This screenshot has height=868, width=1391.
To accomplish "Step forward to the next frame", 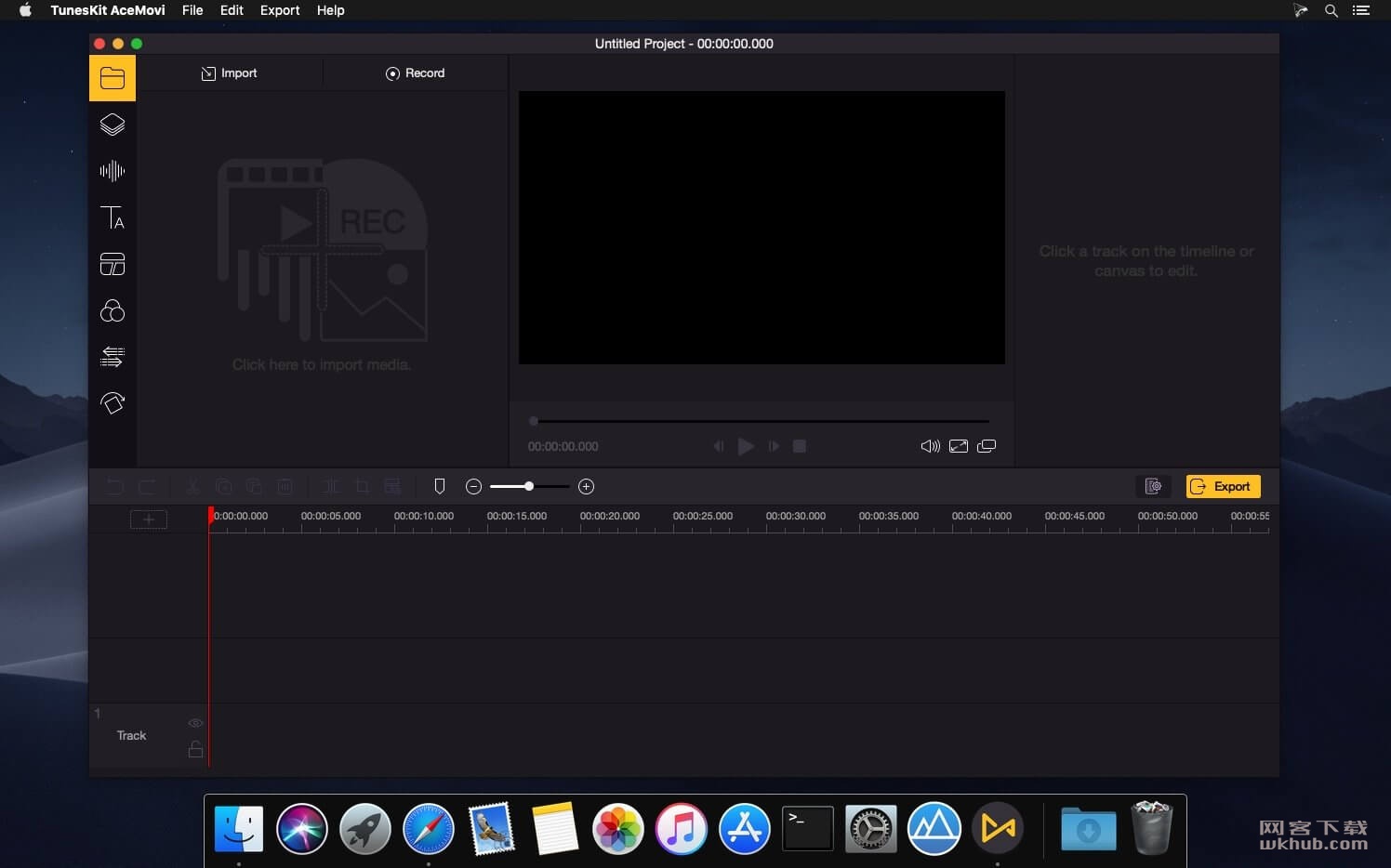I will tap(774, 446).
